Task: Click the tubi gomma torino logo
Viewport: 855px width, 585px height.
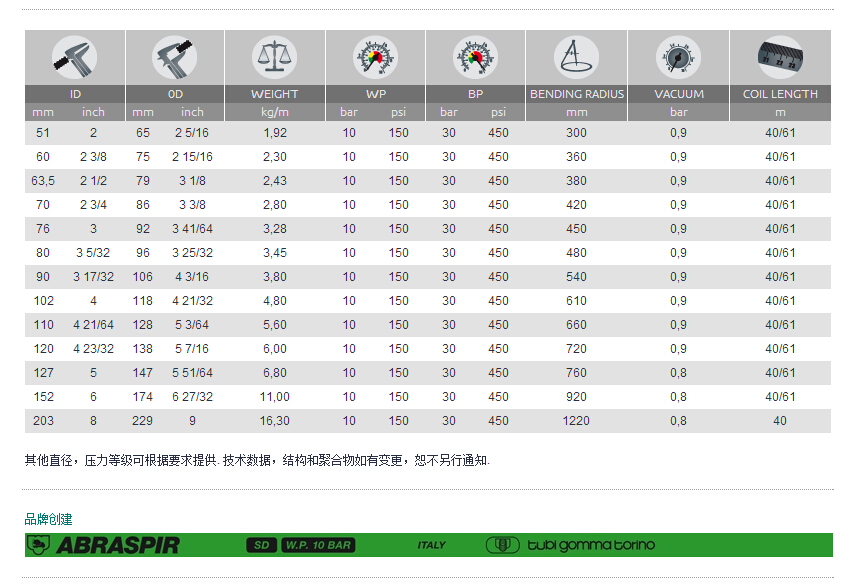Action: (x=571, y=545)
